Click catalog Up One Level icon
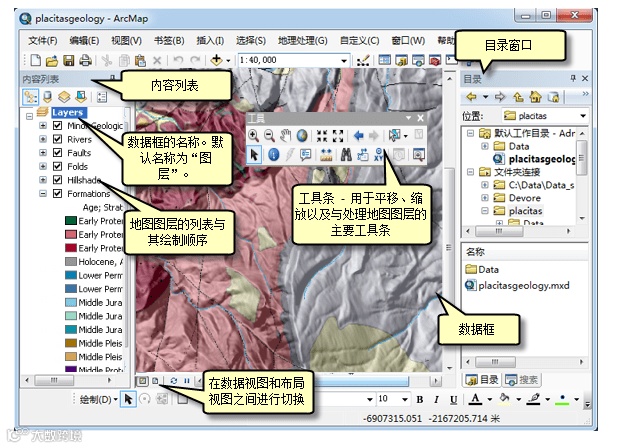 (518, 97)
